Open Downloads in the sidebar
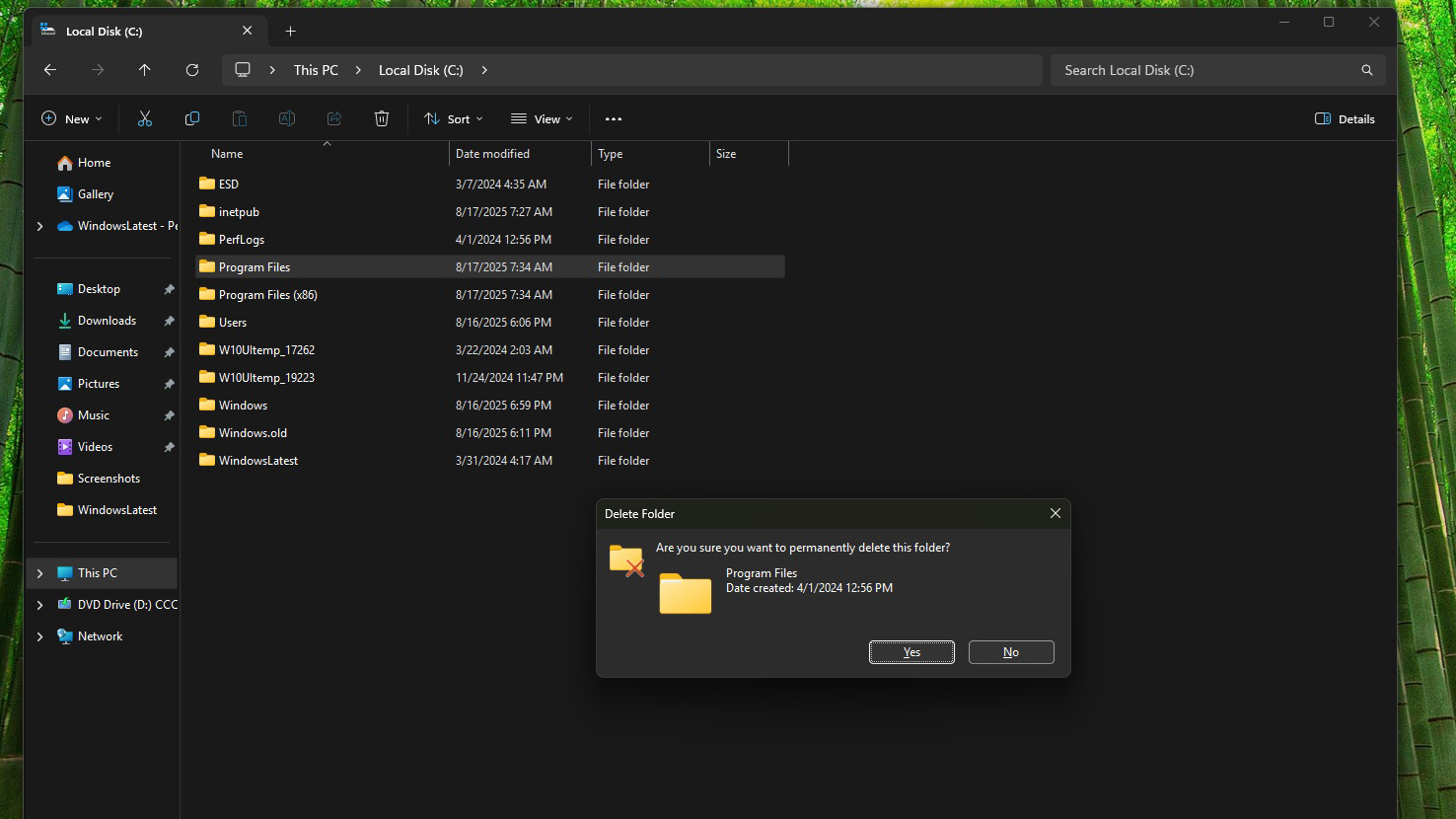The image size is (1456, 819). tap(107, 321)
